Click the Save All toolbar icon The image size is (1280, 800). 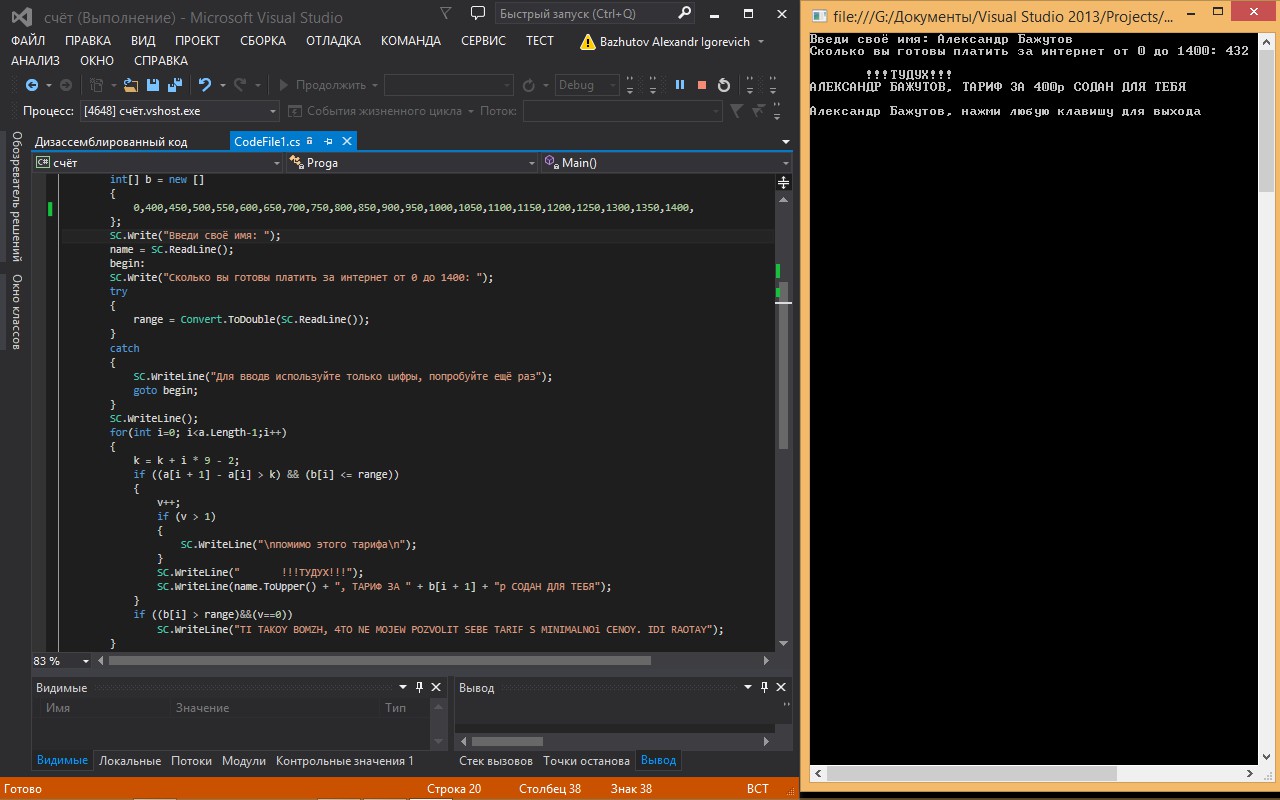pos(175,85)
